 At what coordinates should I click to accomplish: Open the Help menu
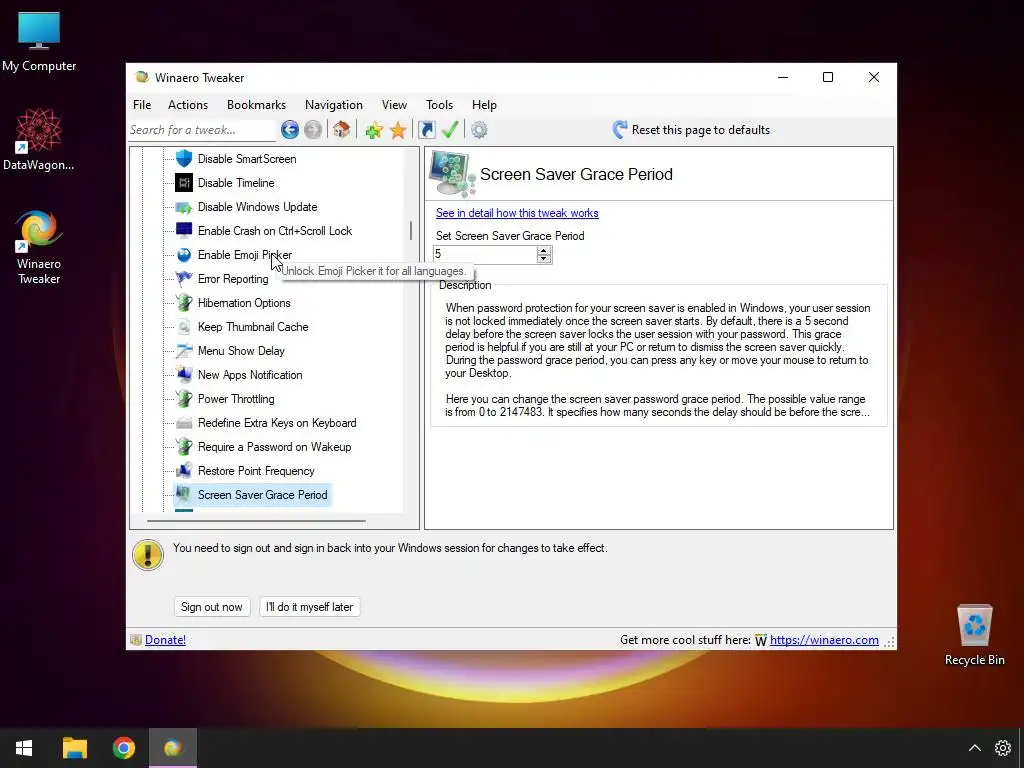(x=484, y=104)
